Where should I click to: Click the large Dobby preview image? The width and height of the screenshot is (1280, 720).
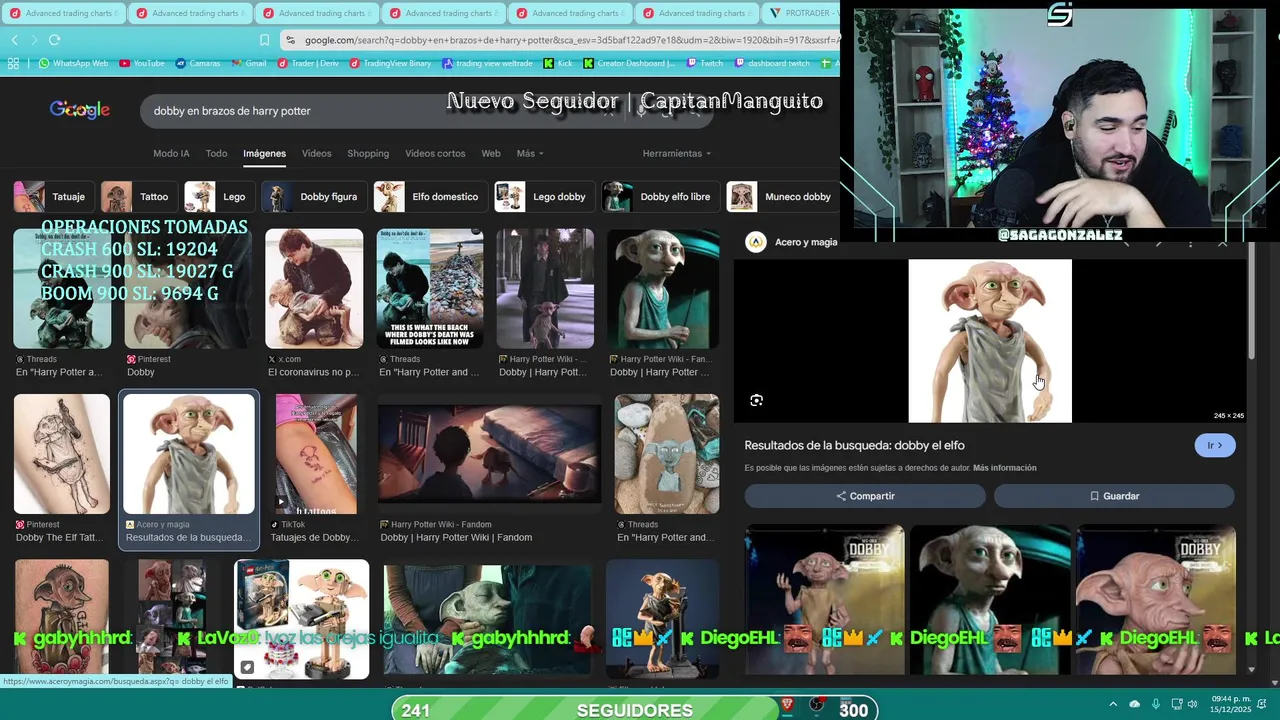990,341
